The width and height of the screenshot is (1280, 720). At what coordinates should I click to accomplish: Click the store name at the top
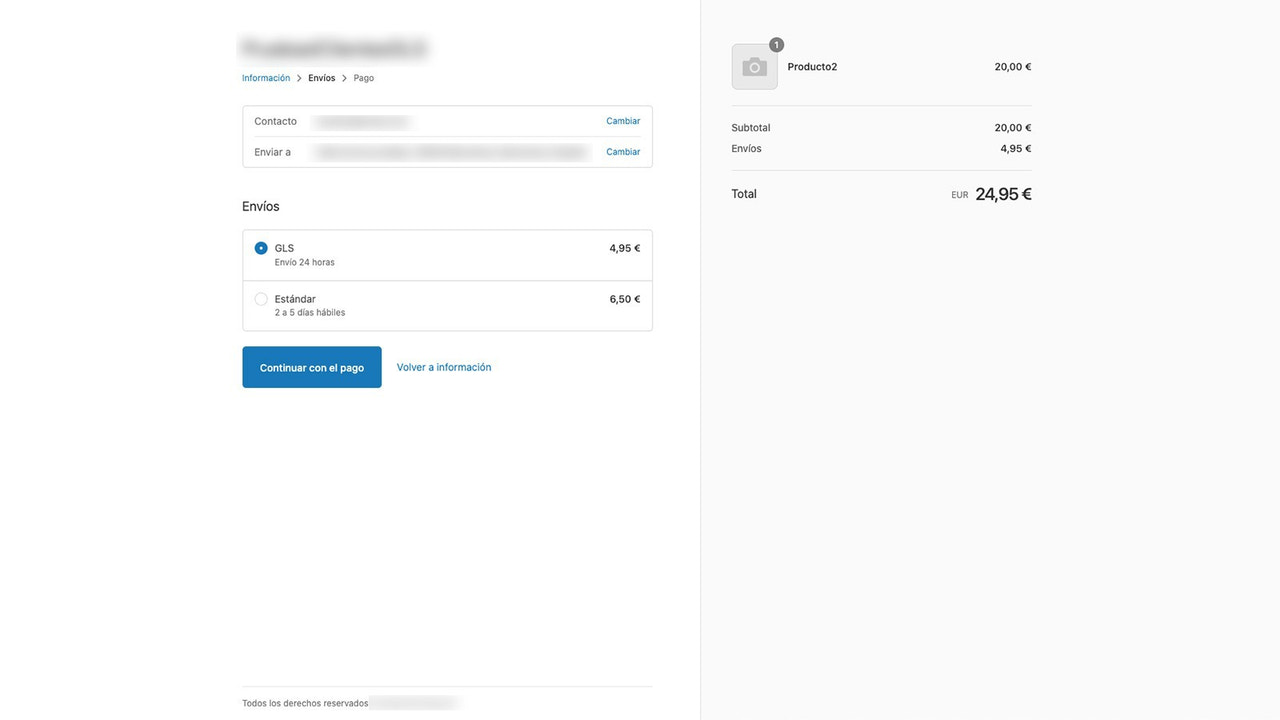tap(332, 47)
